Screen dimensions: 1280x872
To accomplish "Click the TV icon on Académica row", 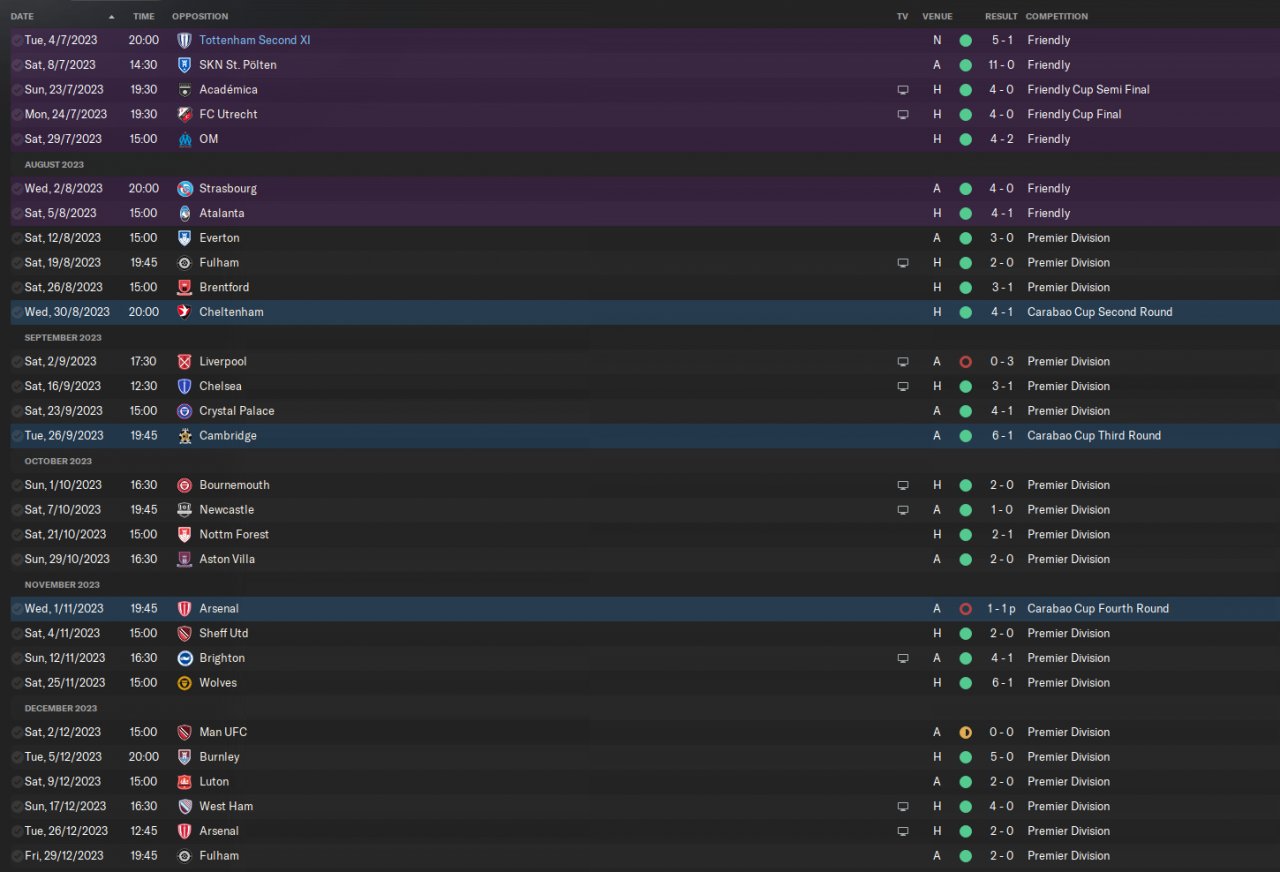I will (903, 90).
